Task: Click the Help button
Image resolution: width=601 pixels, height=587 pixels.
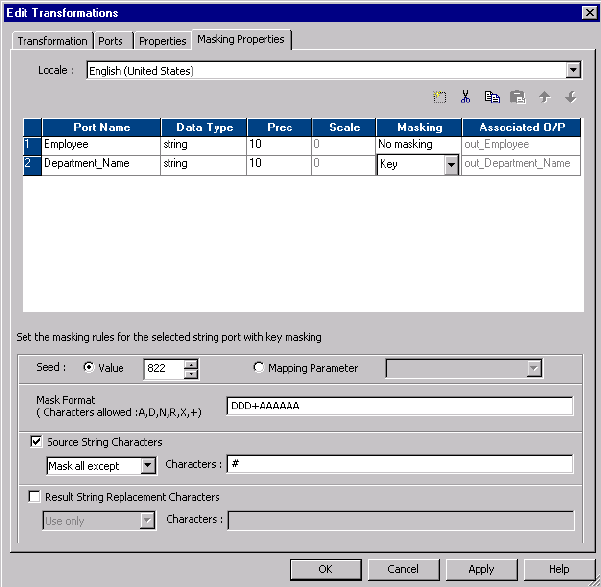Action: pos(558,569)
